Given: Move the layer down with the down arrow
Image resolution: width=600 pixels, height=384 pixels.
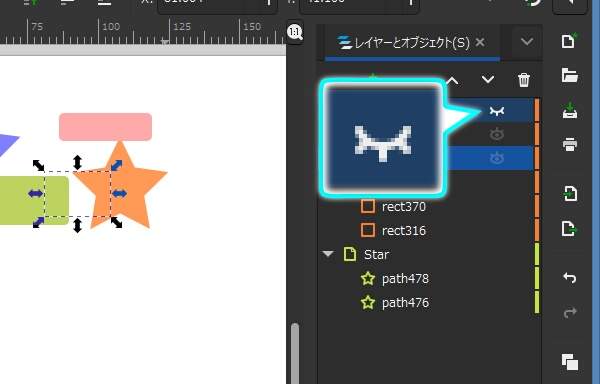Looking at the screenshot, I should tap(488, 80).
